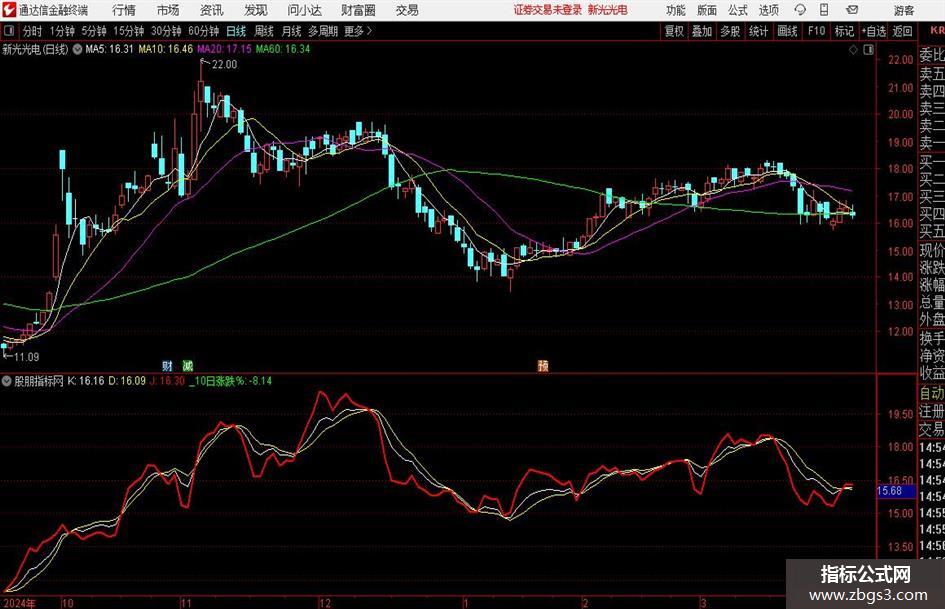Expand the 更多 periods chevron
Image resolution: width=945 pixels, height=609 pixels.
(369, 31)
